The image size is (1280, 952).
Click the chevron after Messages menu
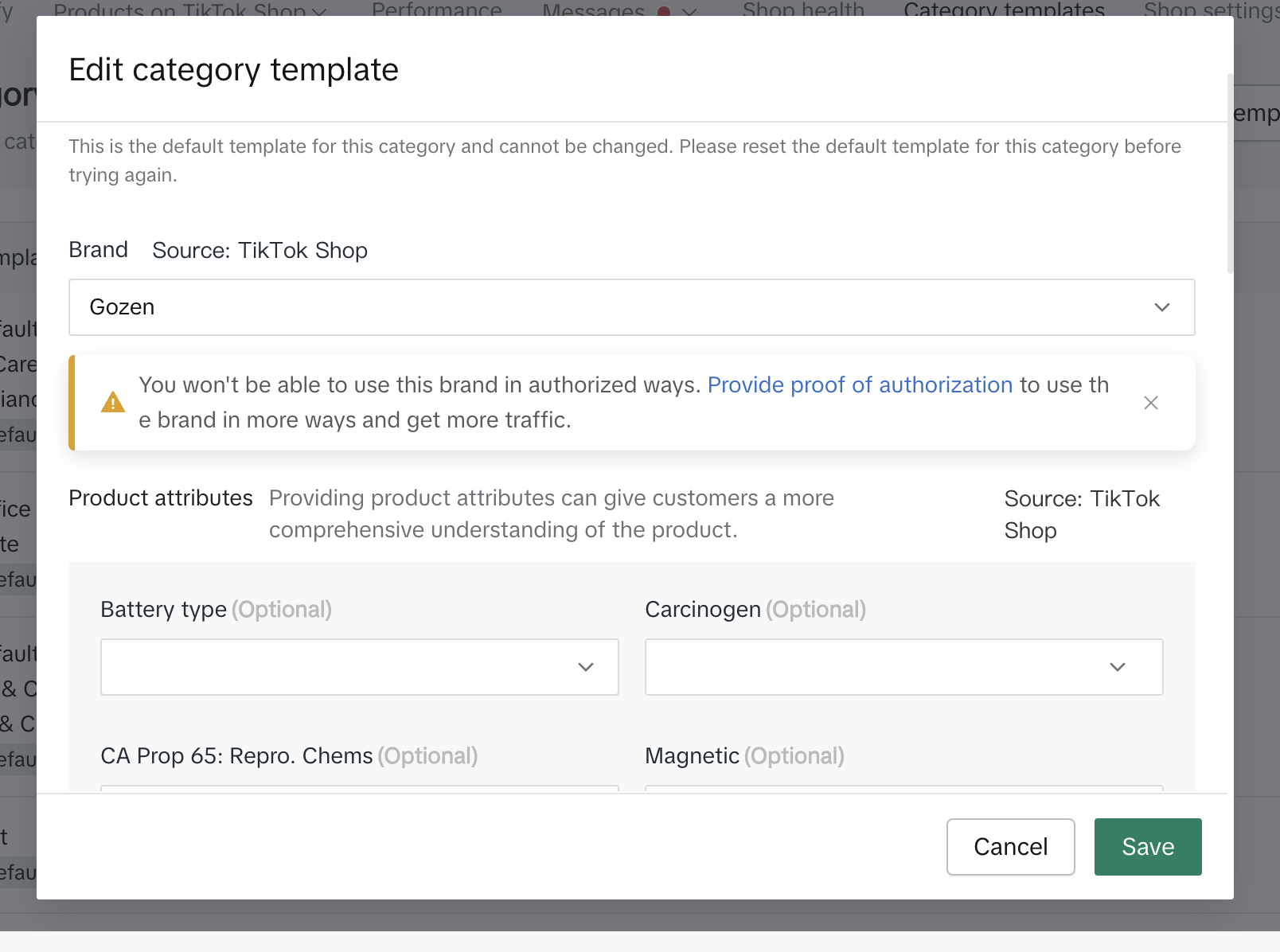689,11
